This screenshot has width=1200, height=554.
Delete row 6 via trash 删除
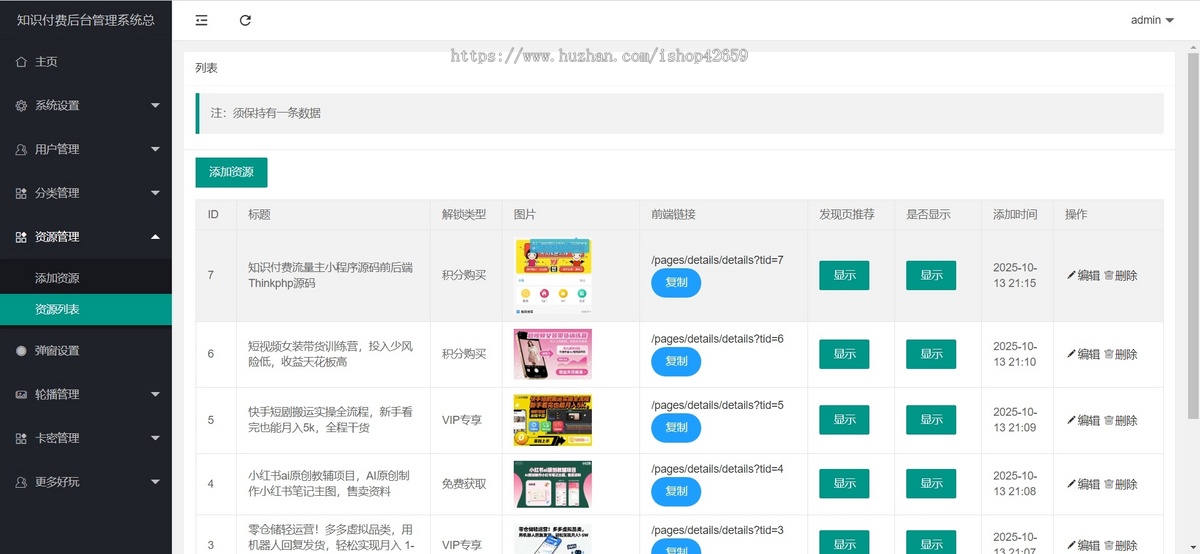(x=1120, y=354)
